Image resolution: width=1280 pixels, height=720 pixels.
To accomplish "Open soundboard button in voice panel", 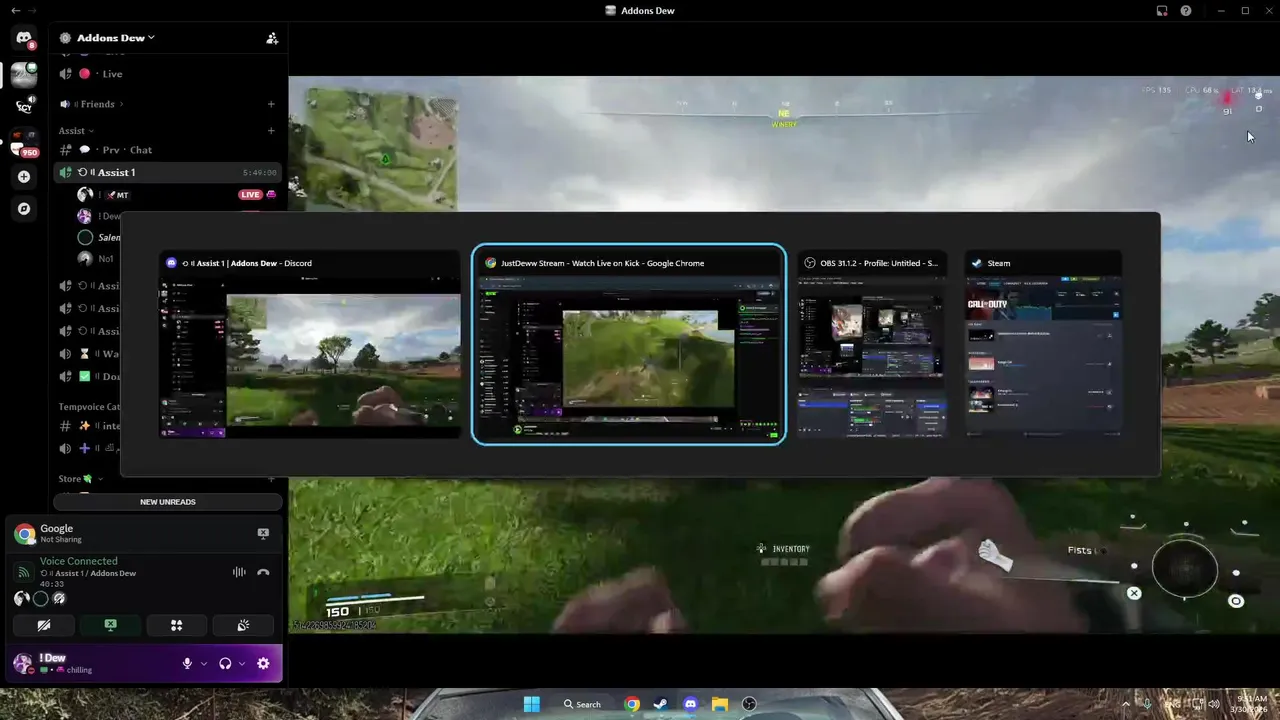I will coord(243,625).
